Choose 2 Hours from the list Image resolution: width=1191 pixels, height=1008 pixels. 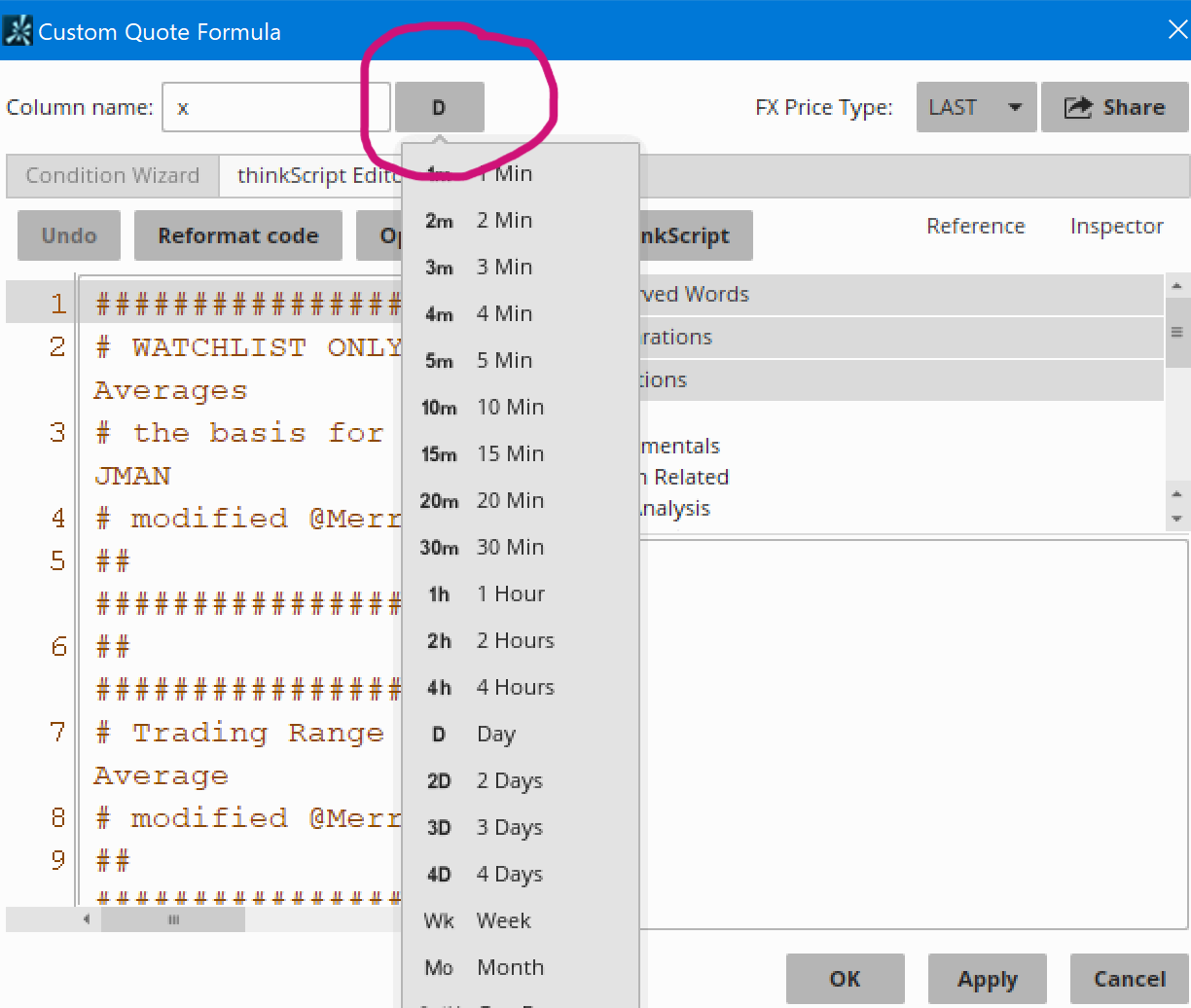(x=521, y=640)
